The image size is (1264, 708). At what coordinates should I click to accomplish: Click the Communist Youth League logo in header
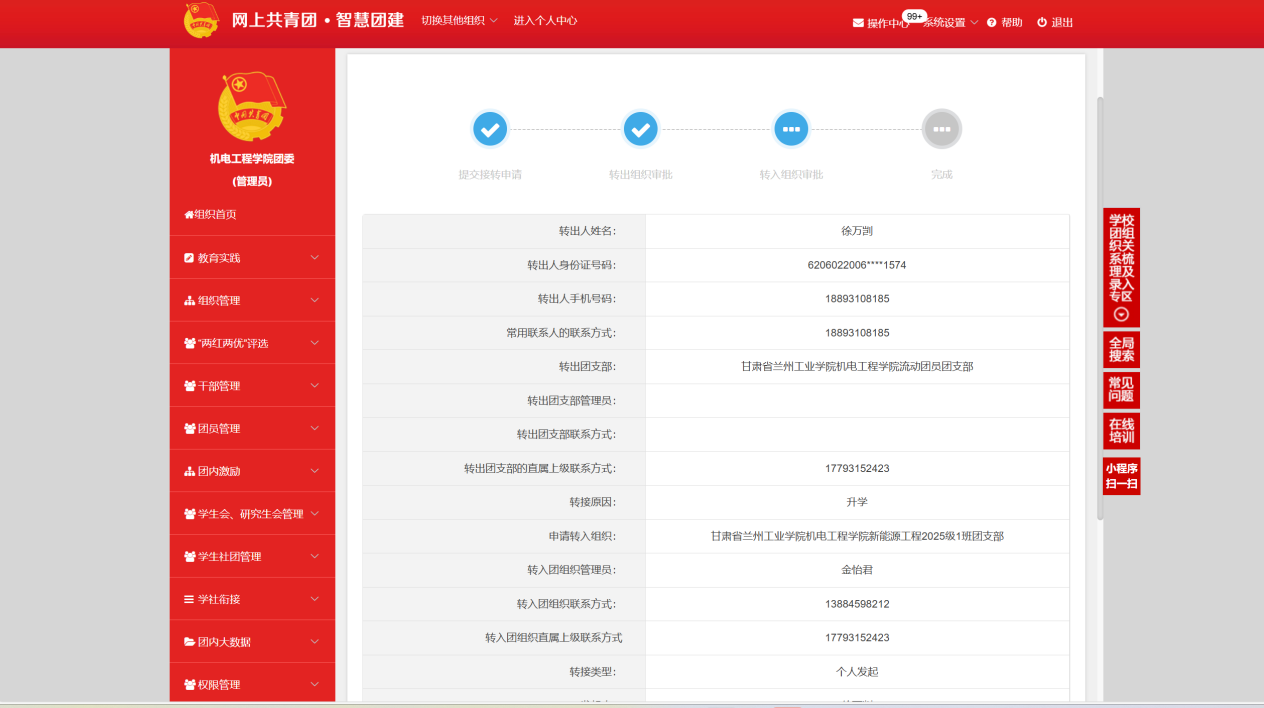(x=201, y=21)
